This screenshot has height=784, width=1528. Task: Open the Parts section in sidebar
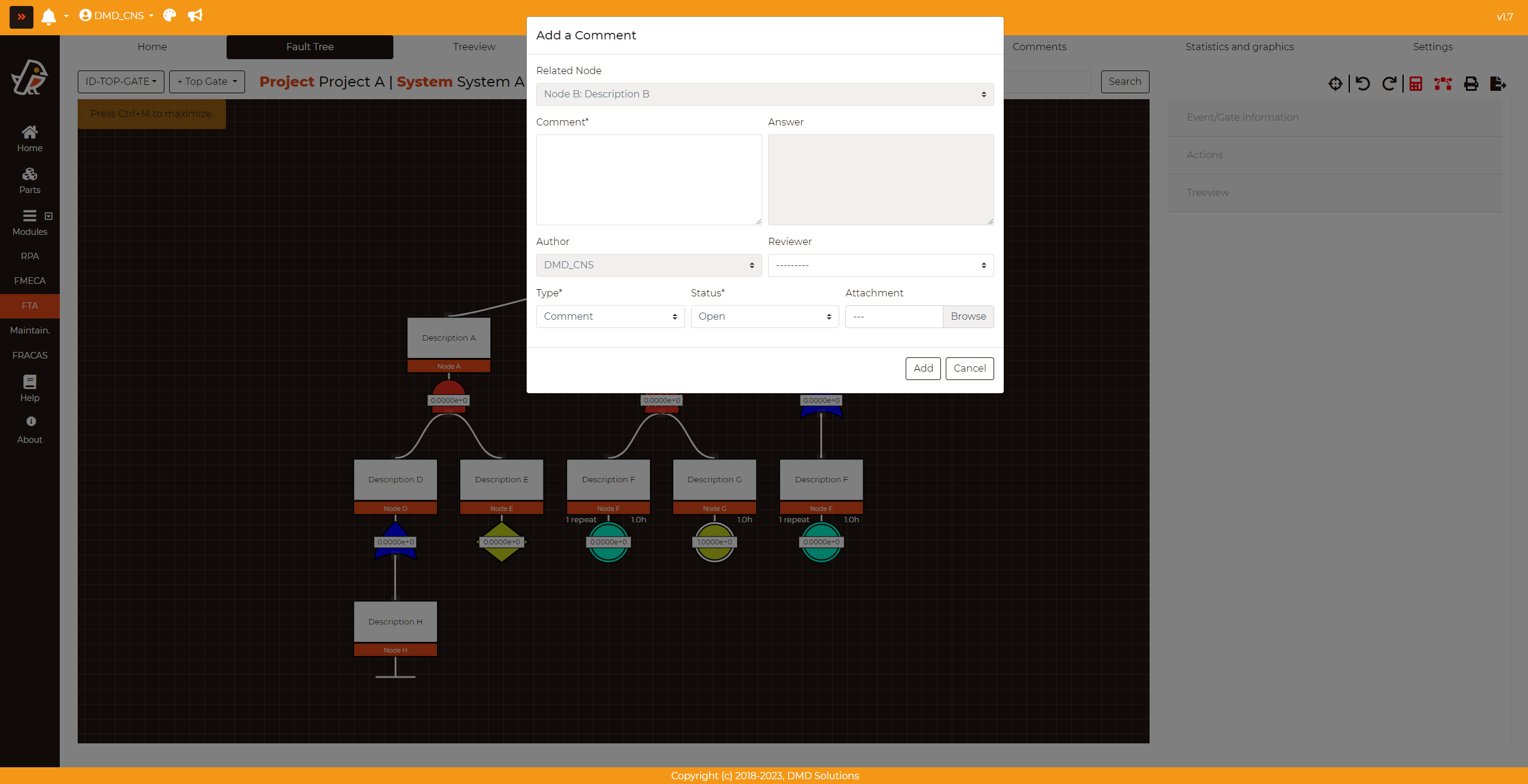click(x=29, y=180)
